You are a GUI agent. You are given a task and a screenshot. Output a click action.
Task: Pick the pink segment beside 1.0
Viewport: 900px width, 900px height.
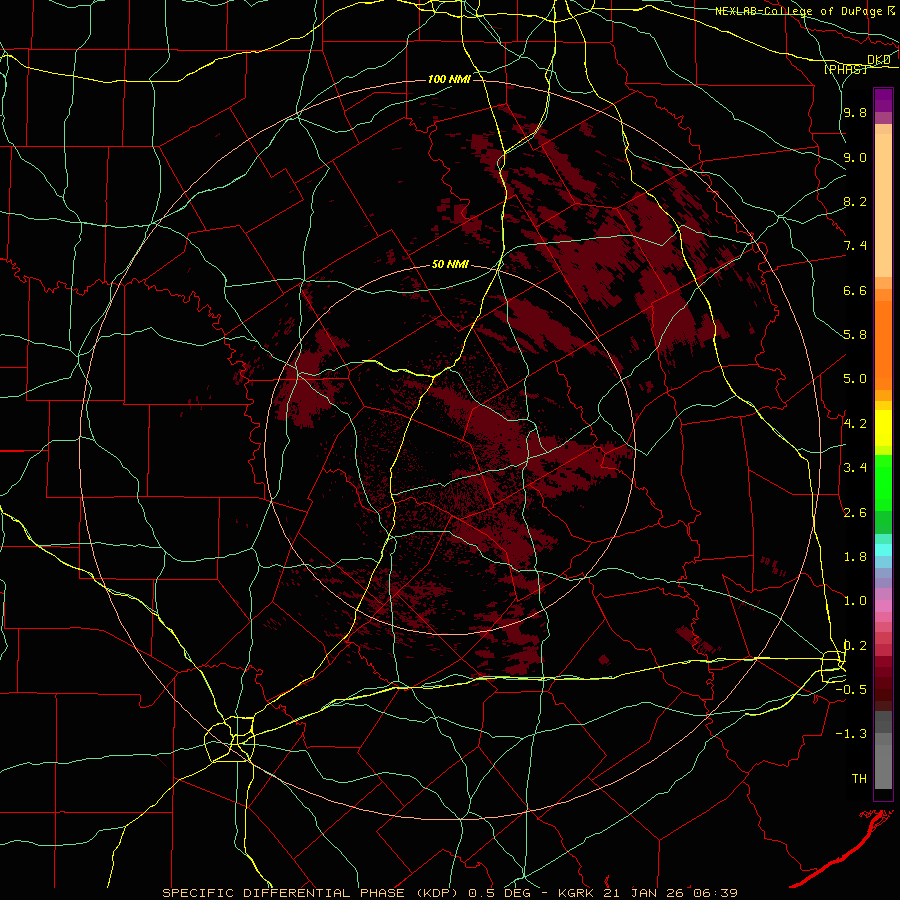(x=883, y=606)
